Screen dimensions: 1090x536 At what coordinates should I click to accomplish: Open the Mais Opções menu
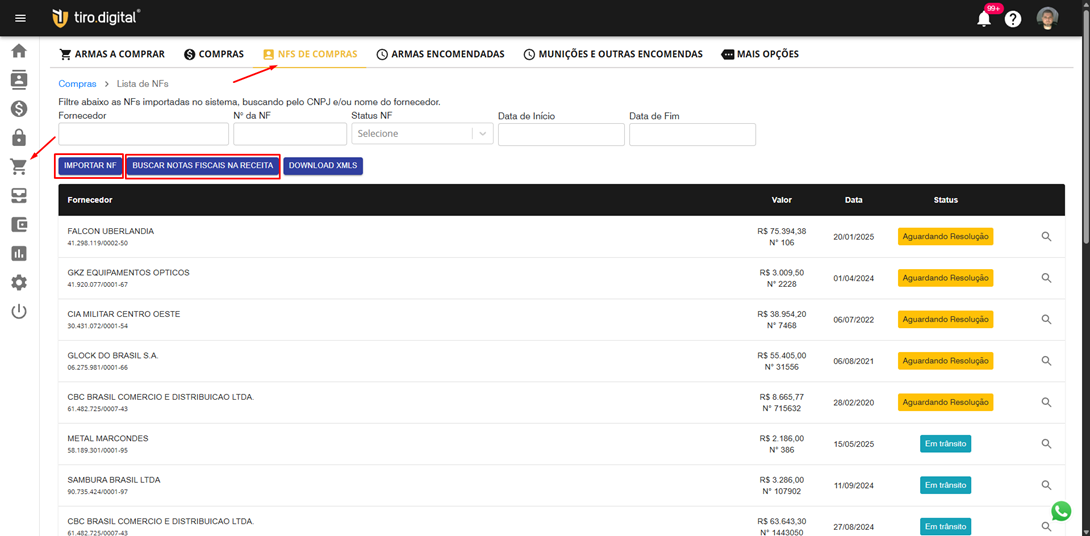click(x=760, y=54)
